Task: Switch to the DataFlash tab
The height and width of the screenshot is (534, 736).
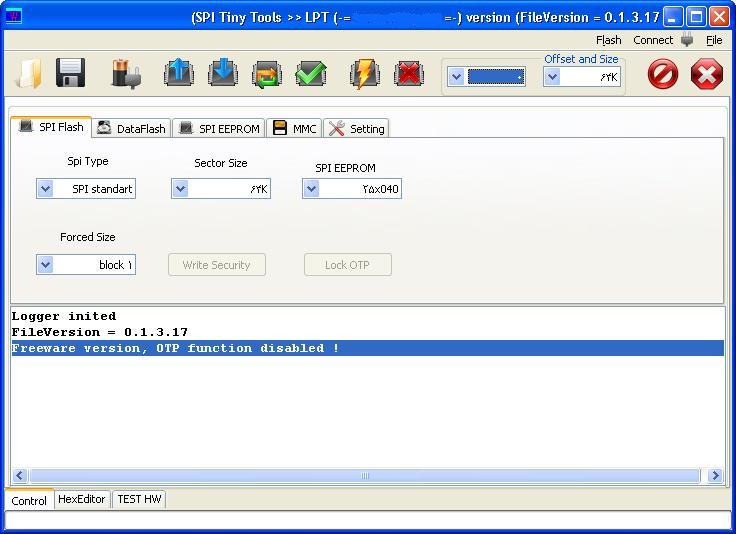Action: [131, 128]
